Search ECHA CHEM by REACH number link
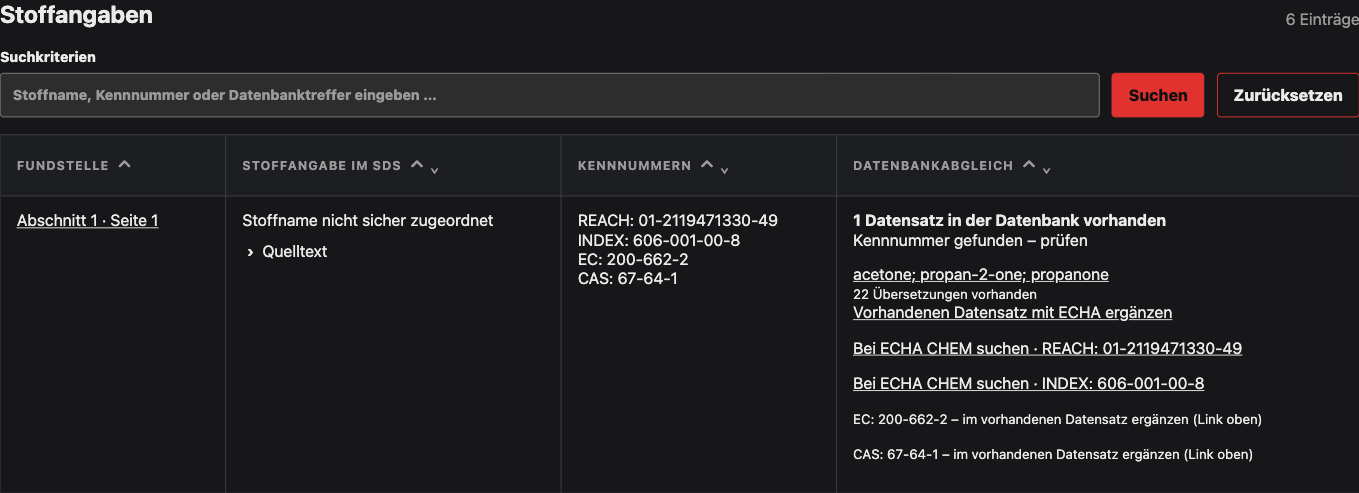1359x493 pixels. coord(1047,349)
